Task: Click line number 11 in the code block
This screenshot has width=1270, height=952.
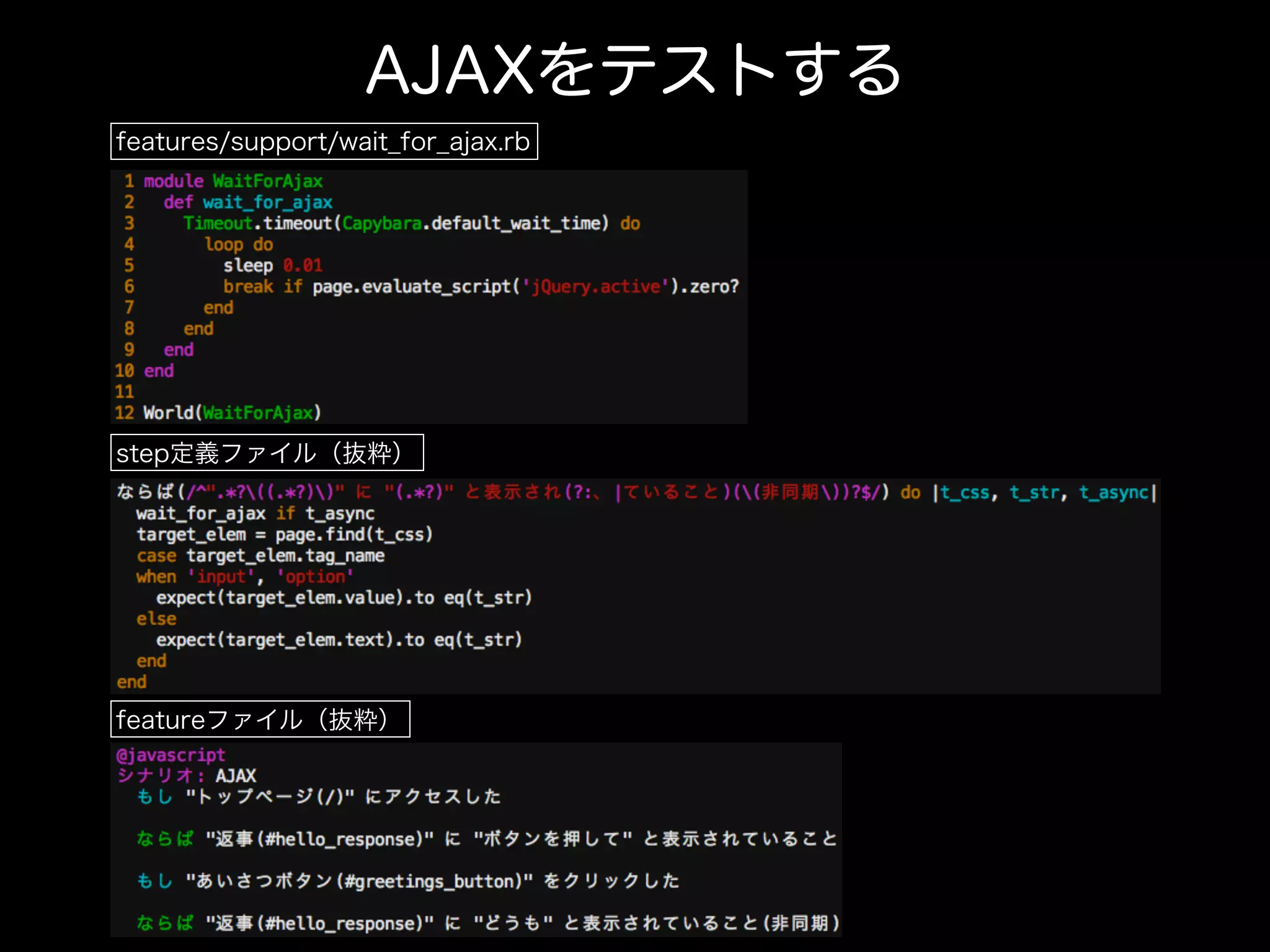Action: pyautogui.click(x=124, y=392)
